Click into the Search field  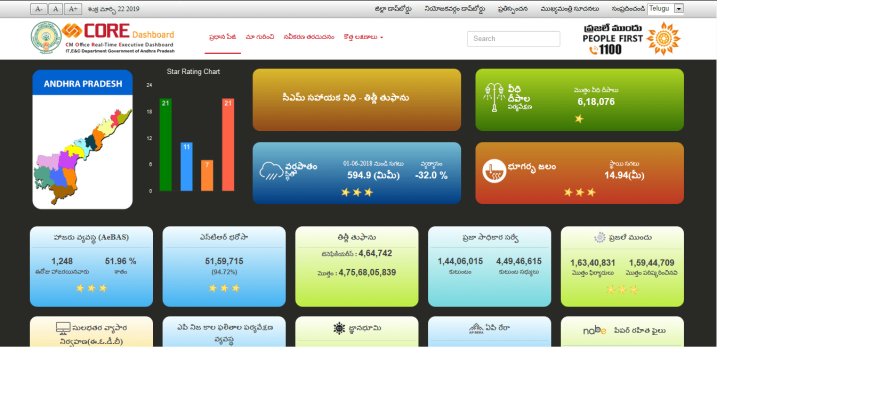(513, 39)
